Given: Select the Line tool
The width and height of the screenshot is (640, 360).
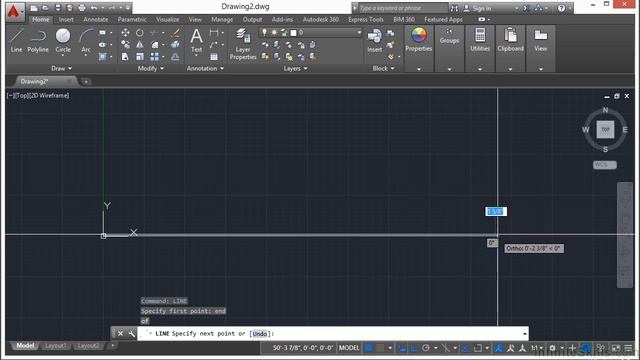Looking at the screenshot, I should [16, 41].
